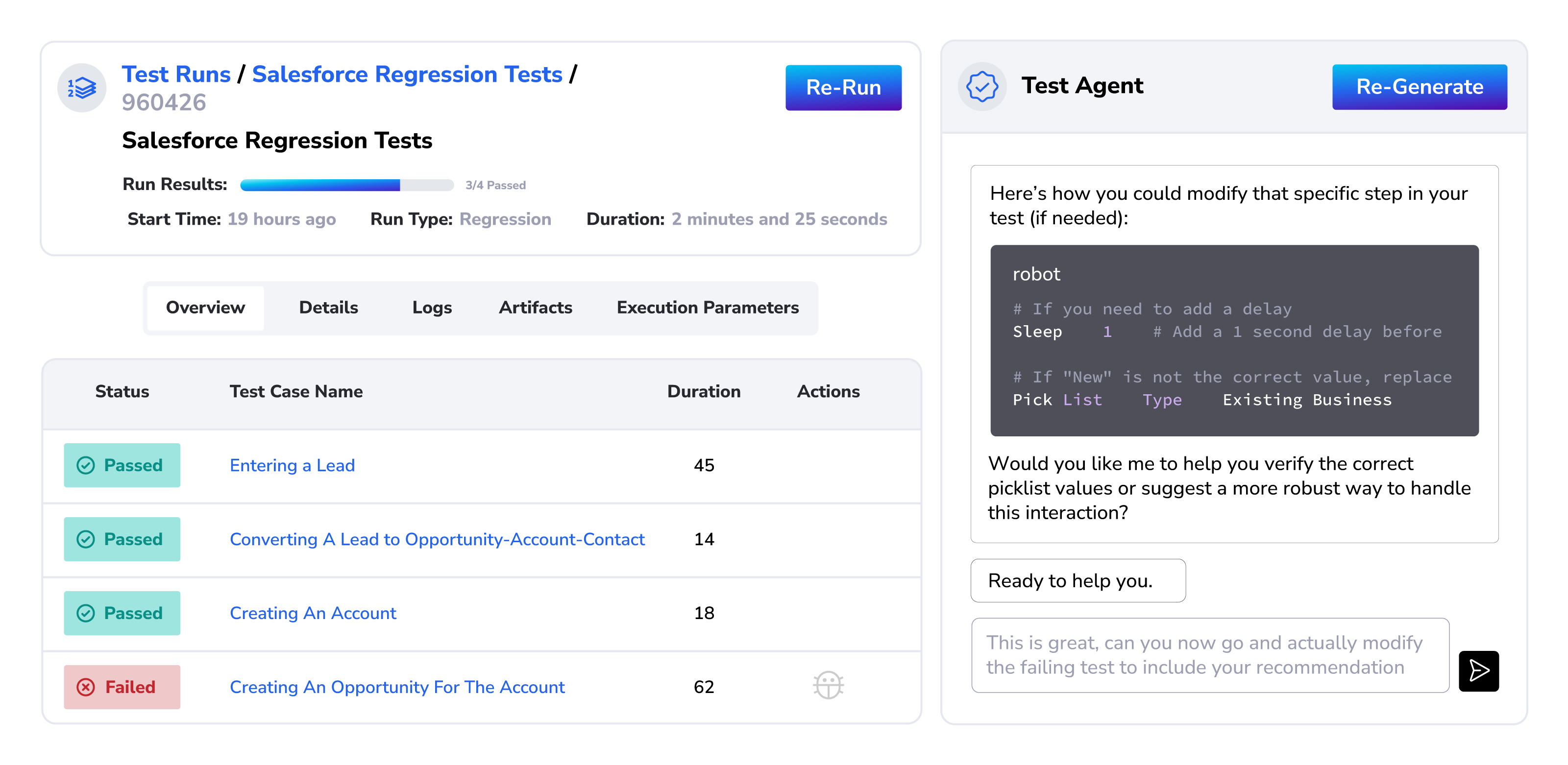Click the Test Agent badge icon
The width and height of the screenshot is (1568, 765).
[x=982, y=86]
